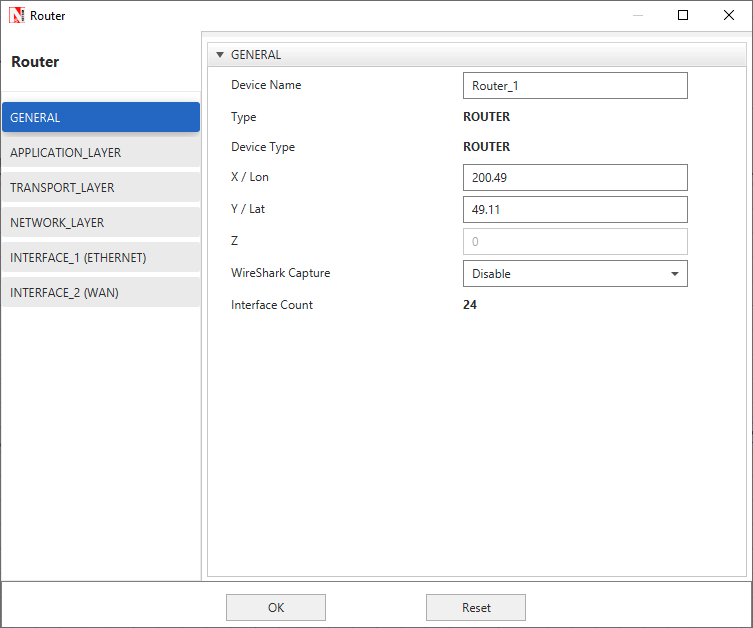Click the Device Name label

(266, 85)
